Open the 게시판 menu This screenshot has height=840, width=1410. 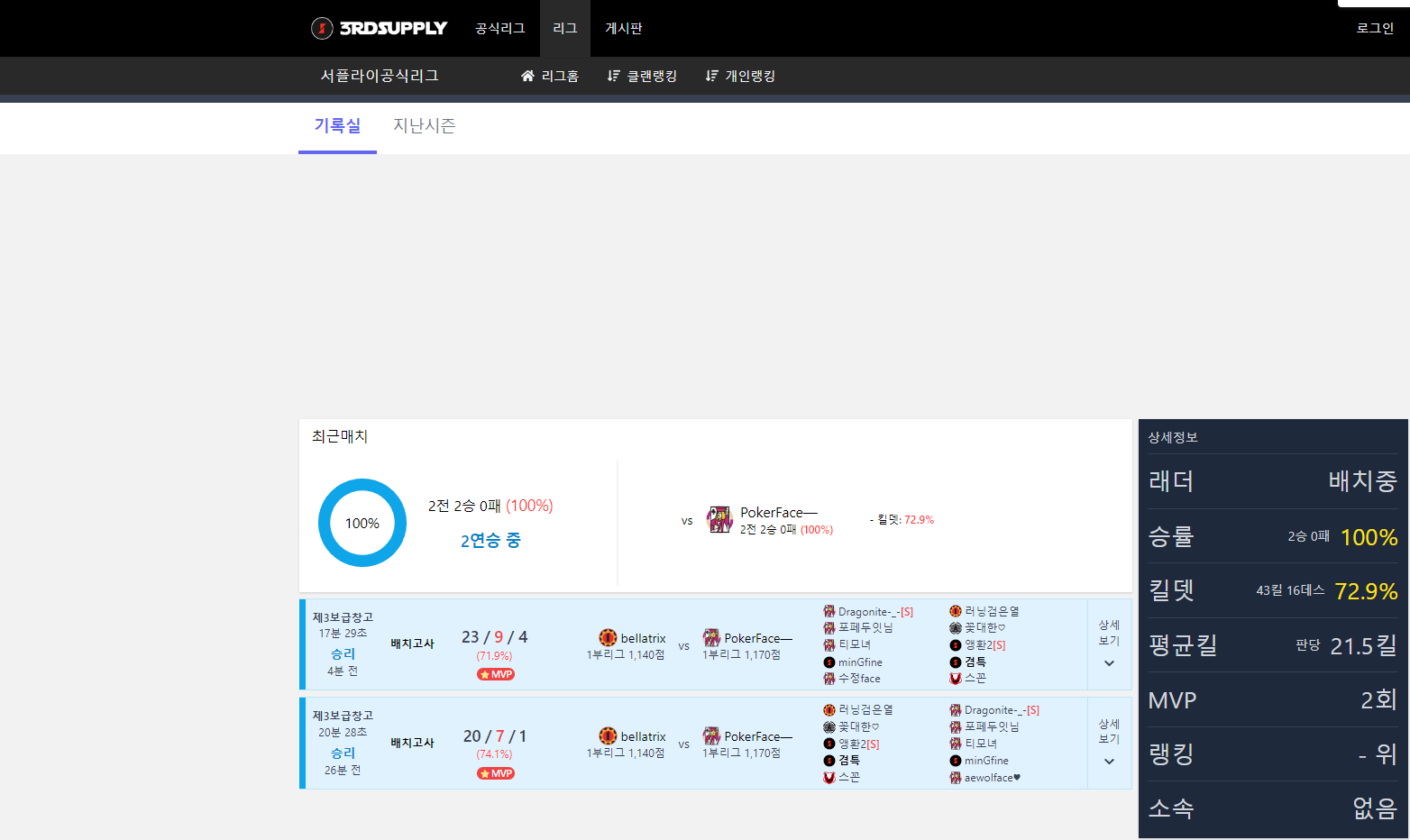[623, 29]
